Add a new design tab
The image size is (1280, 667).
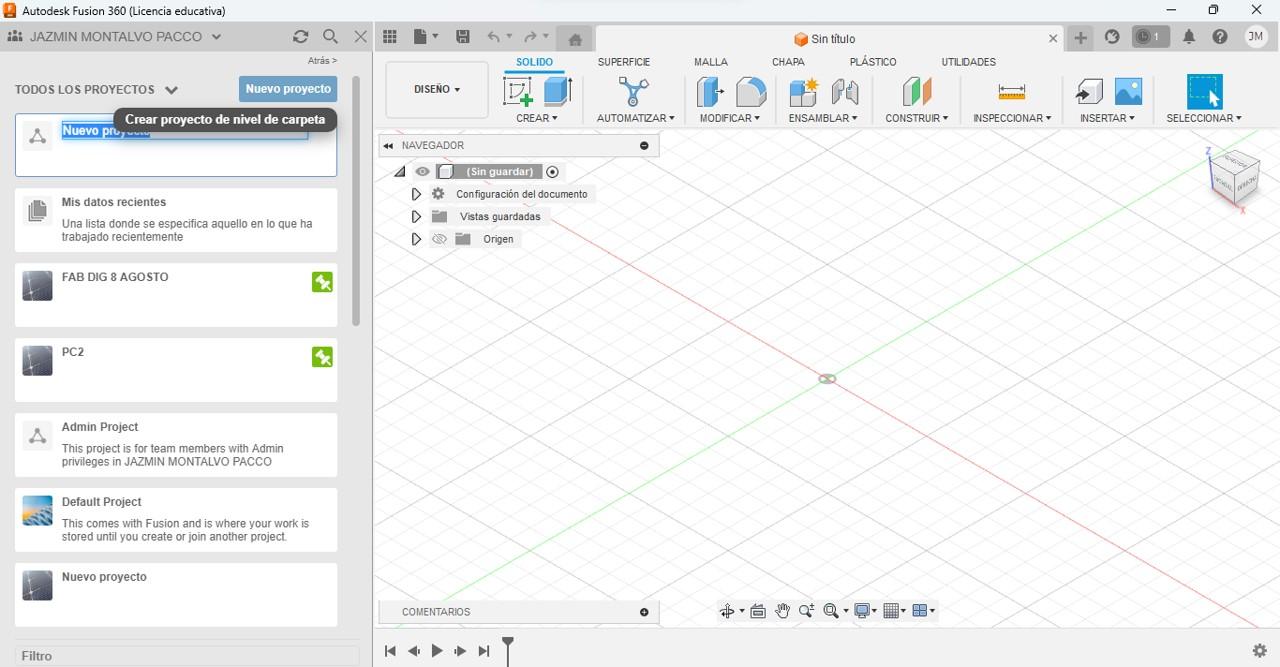(x=1081, y=38)
